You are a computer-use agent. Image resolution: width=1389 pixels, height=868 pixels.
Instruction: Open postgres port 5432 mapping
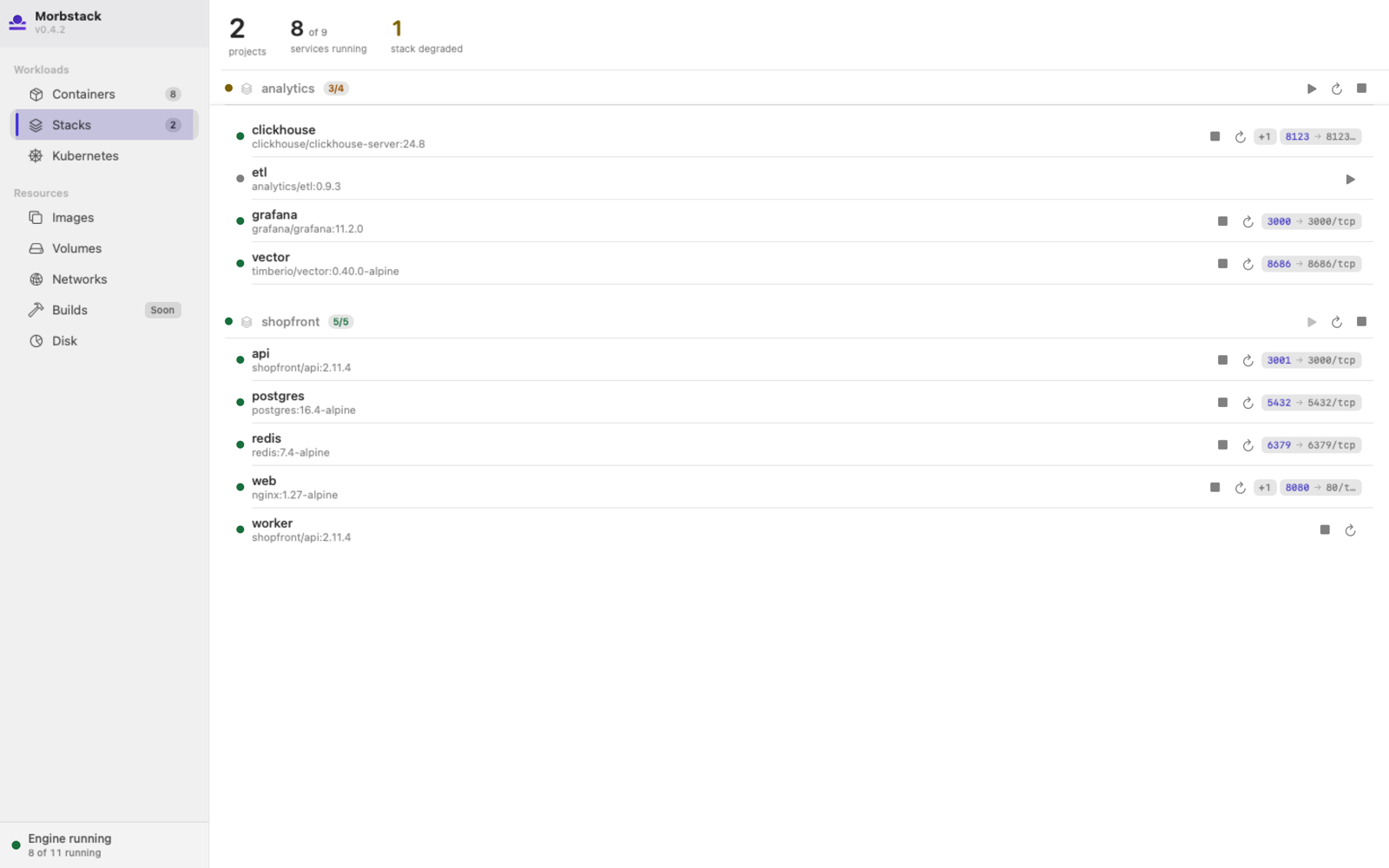click(1311, 404)
